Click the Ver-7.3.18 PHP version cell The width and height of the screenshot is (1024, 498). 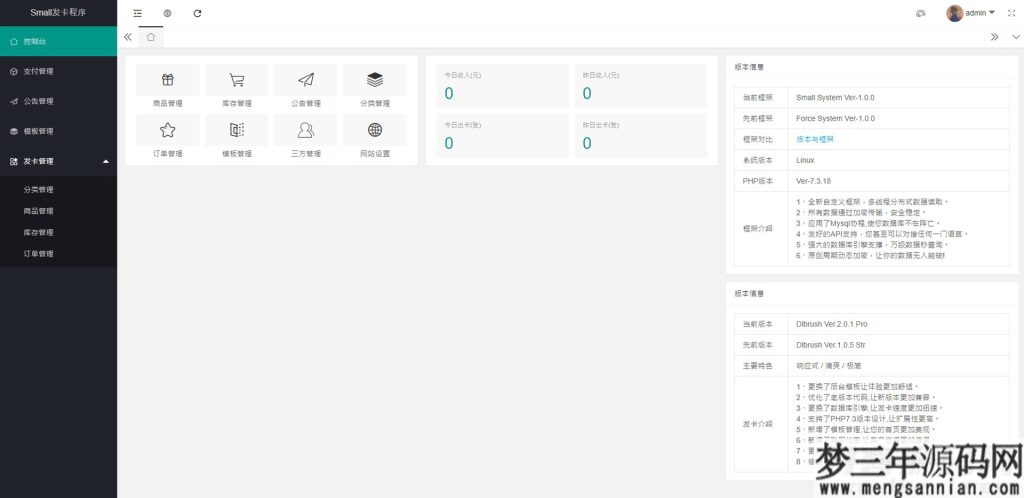(898, 181)
